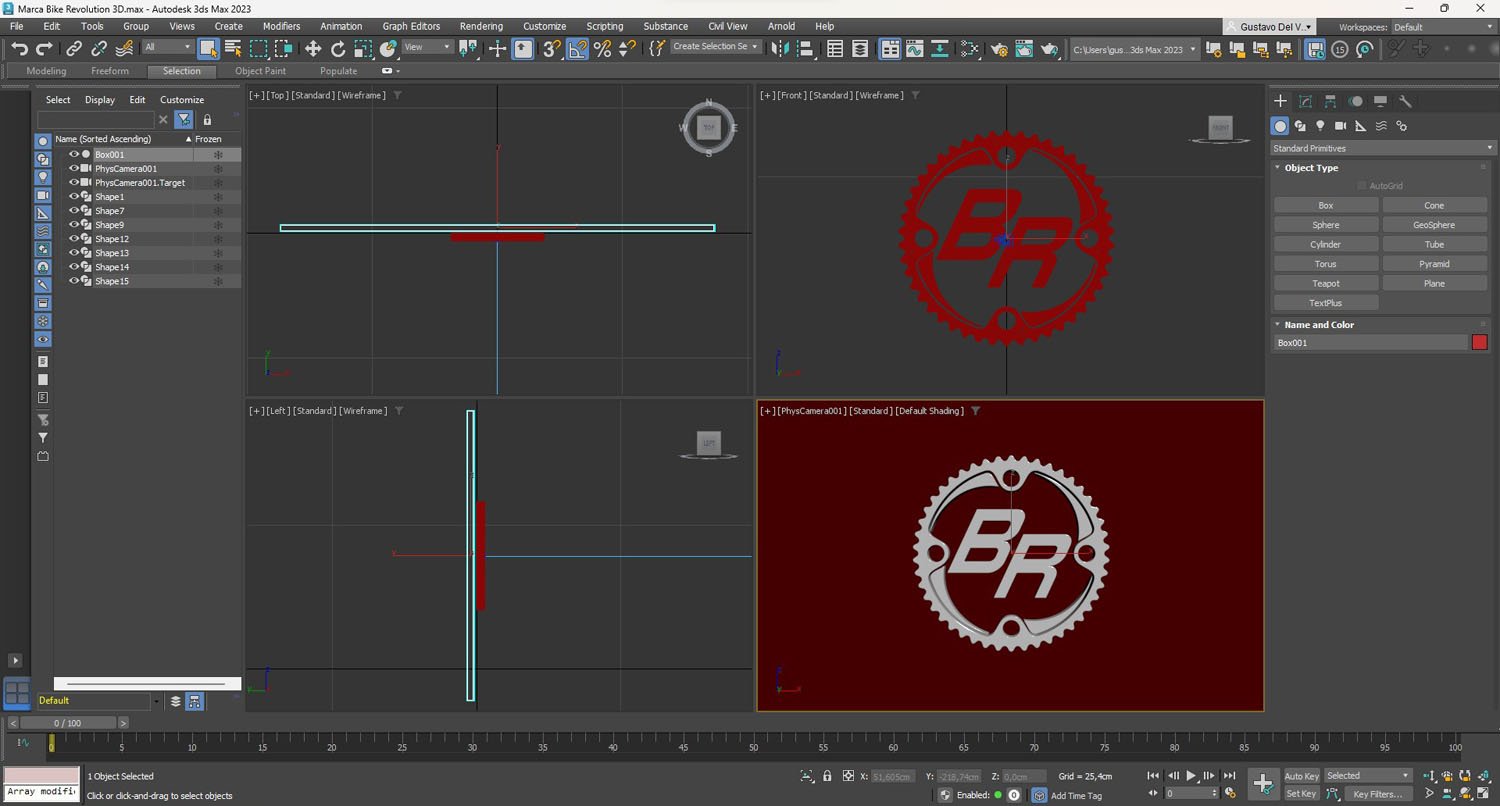Click the Unlink Selection icon

99,48
